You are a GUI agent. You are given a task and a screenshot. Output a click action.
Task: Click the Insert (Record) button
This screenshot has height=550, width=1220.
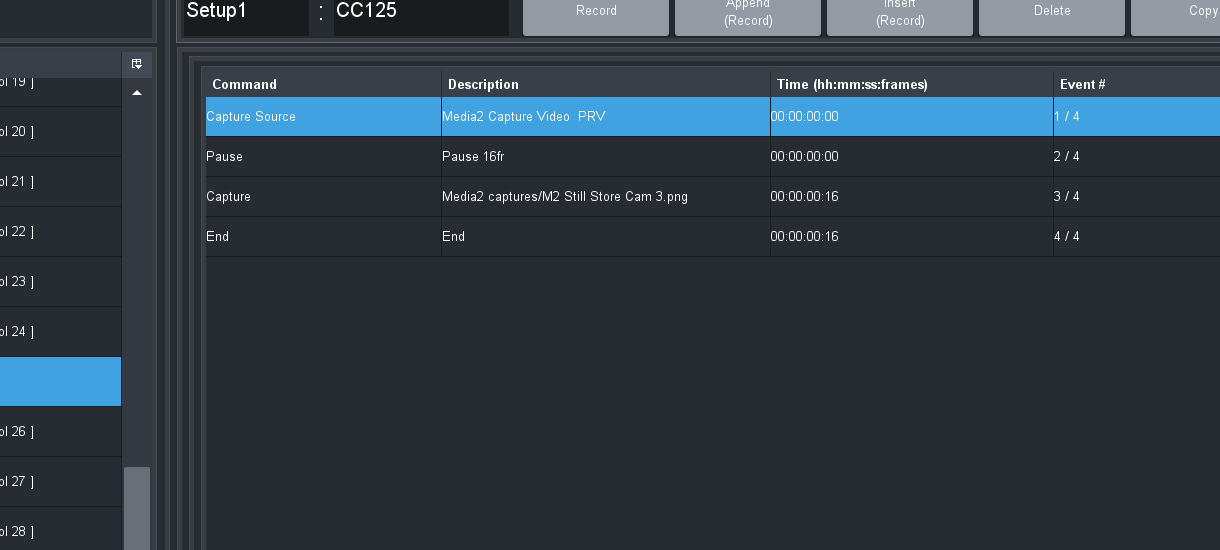pyautogui.click(x=900, y=14)
